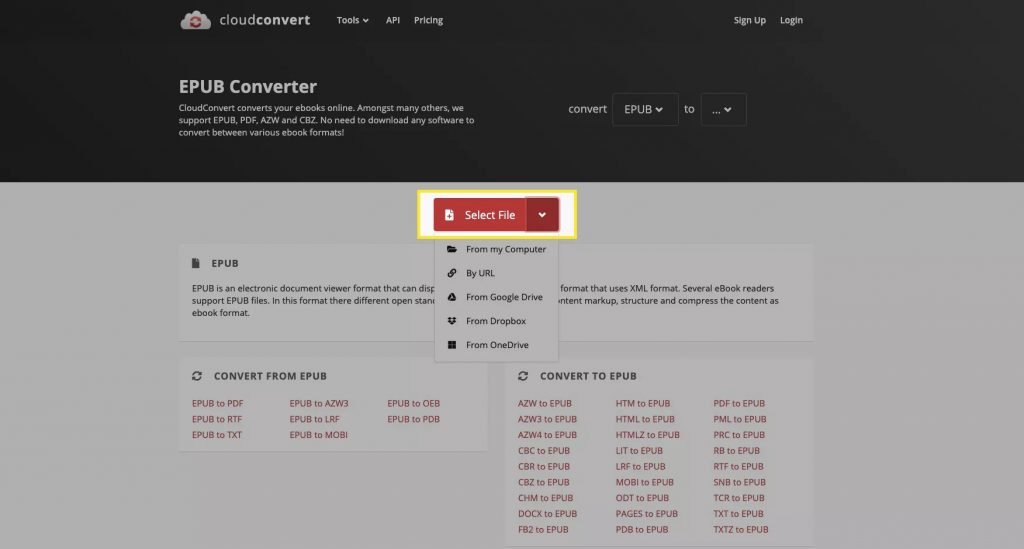The image size is (1024, 549).
Task: Open SNB to EPUB link
Action: (739, 482)
